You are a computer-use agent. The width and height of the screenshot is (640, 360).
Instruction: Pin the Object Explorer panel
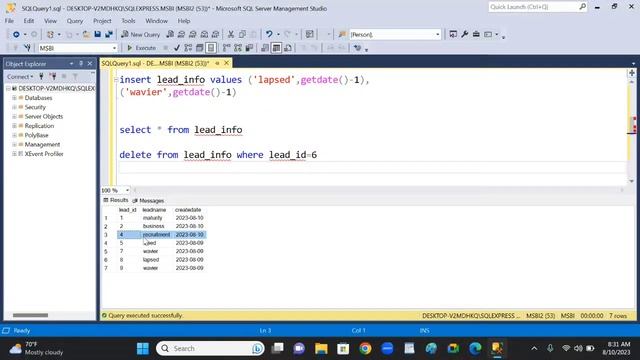pos(81,64)
